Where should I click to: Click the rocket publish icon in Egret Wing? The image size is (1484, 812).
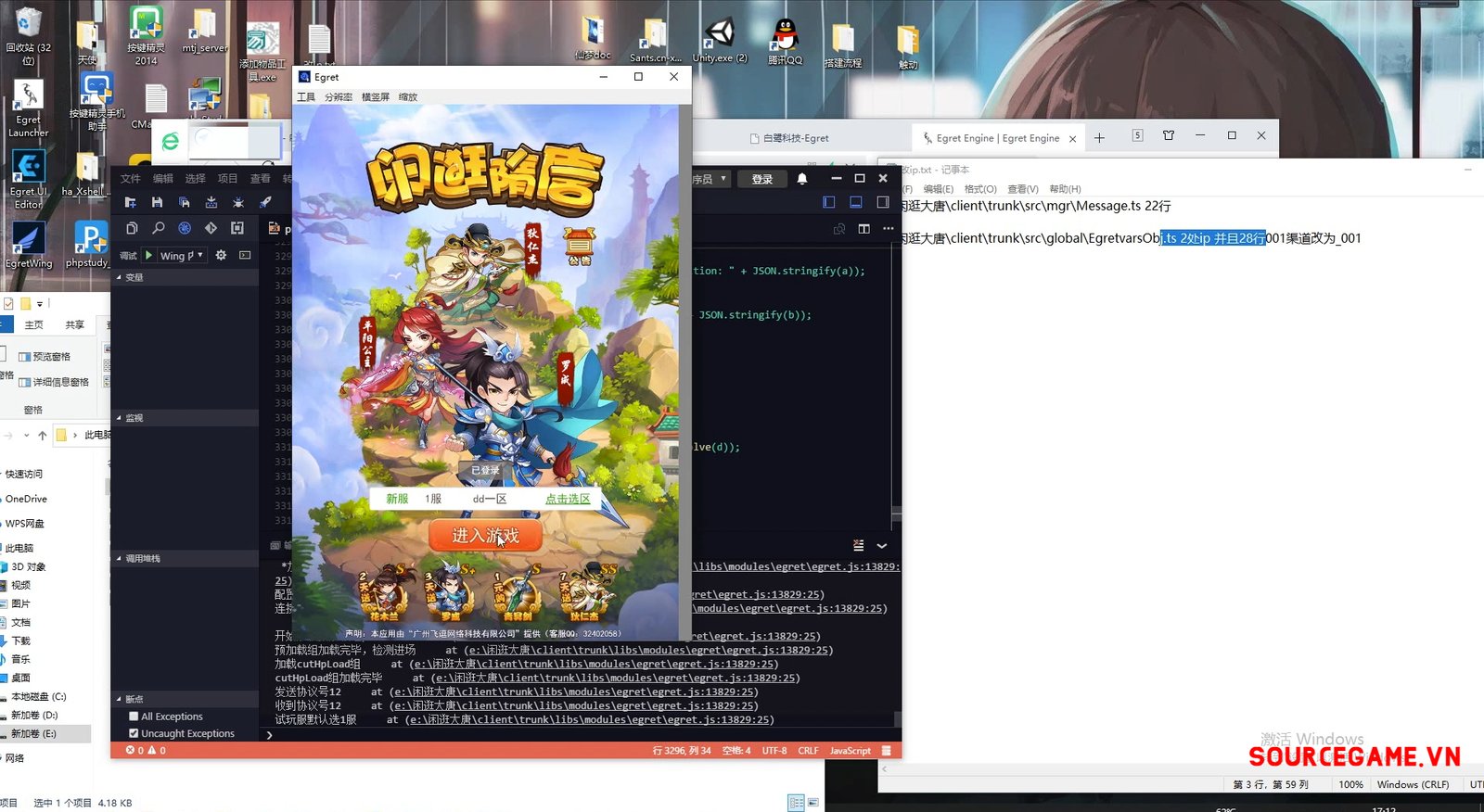click(265, 202)
